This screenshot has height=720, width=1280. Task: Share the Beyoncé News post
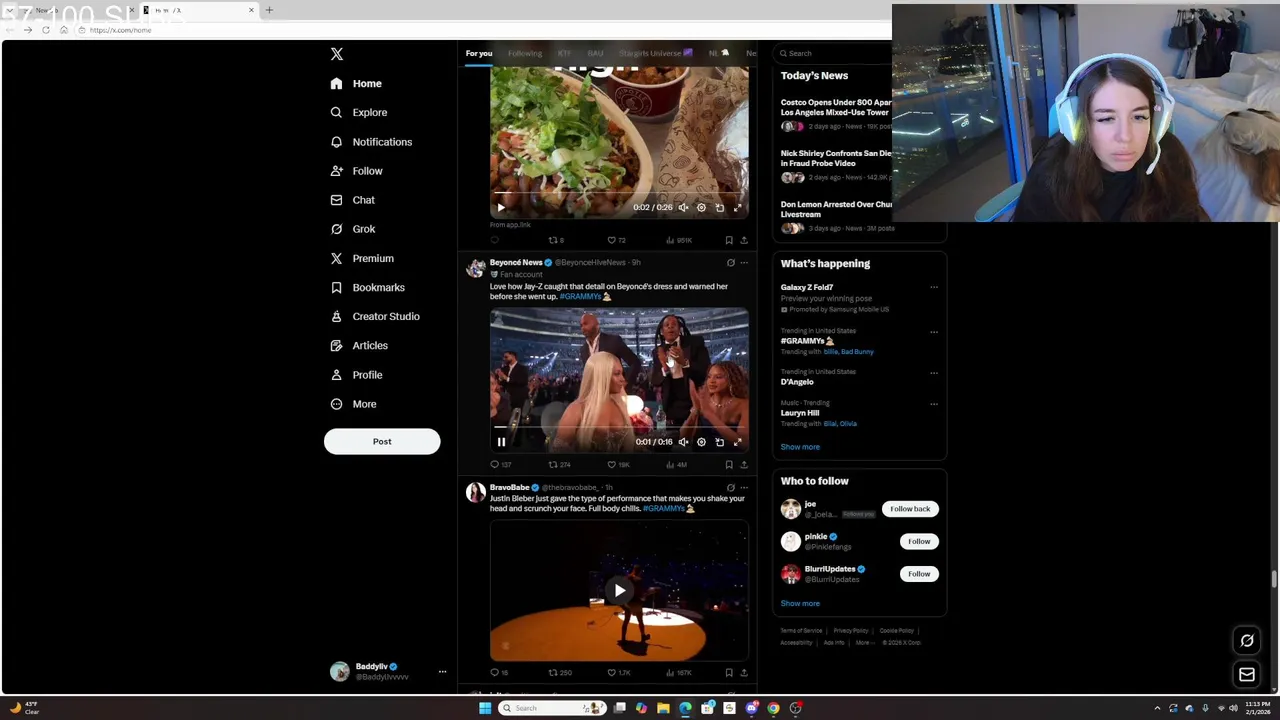[743, 465]
